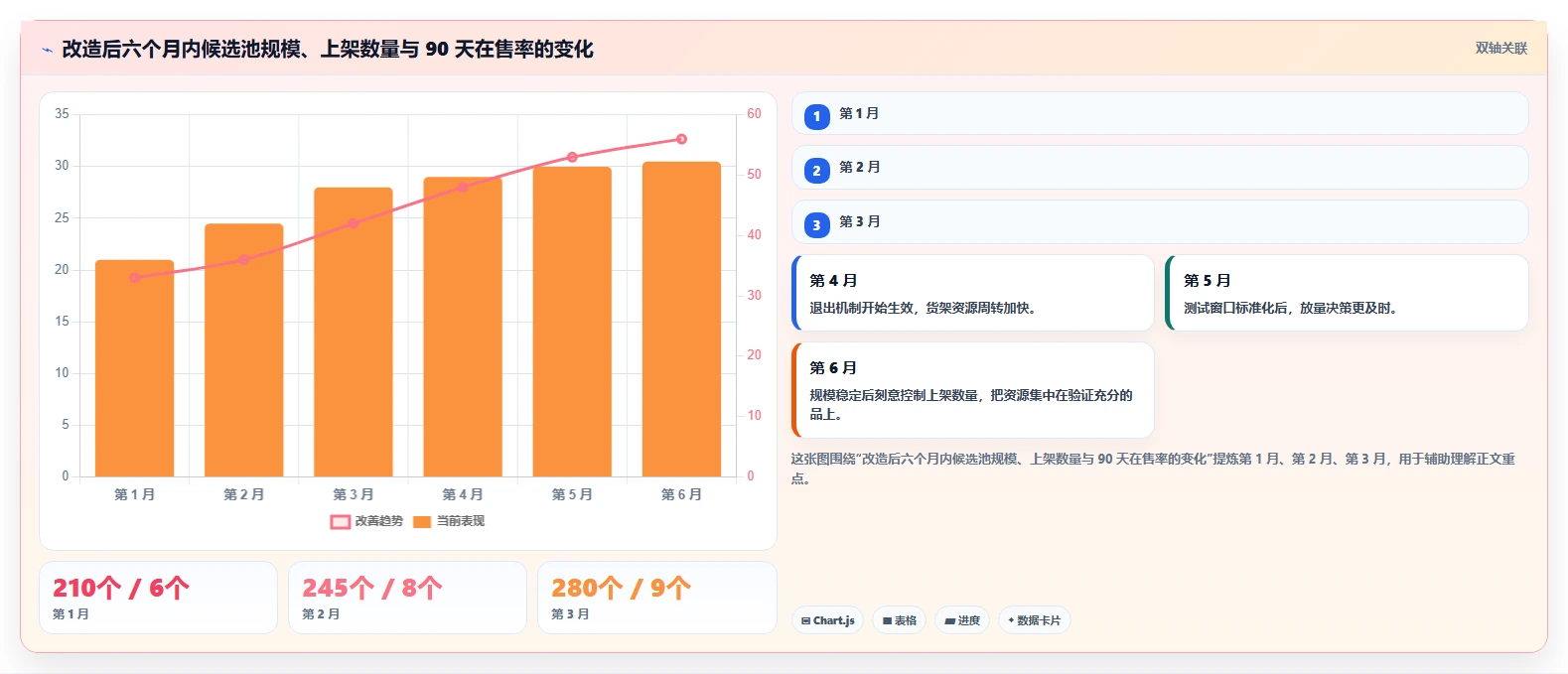Select the 280个 / 9个 stat card
This screenshot has height=674, width=1568.
[656, 598]
